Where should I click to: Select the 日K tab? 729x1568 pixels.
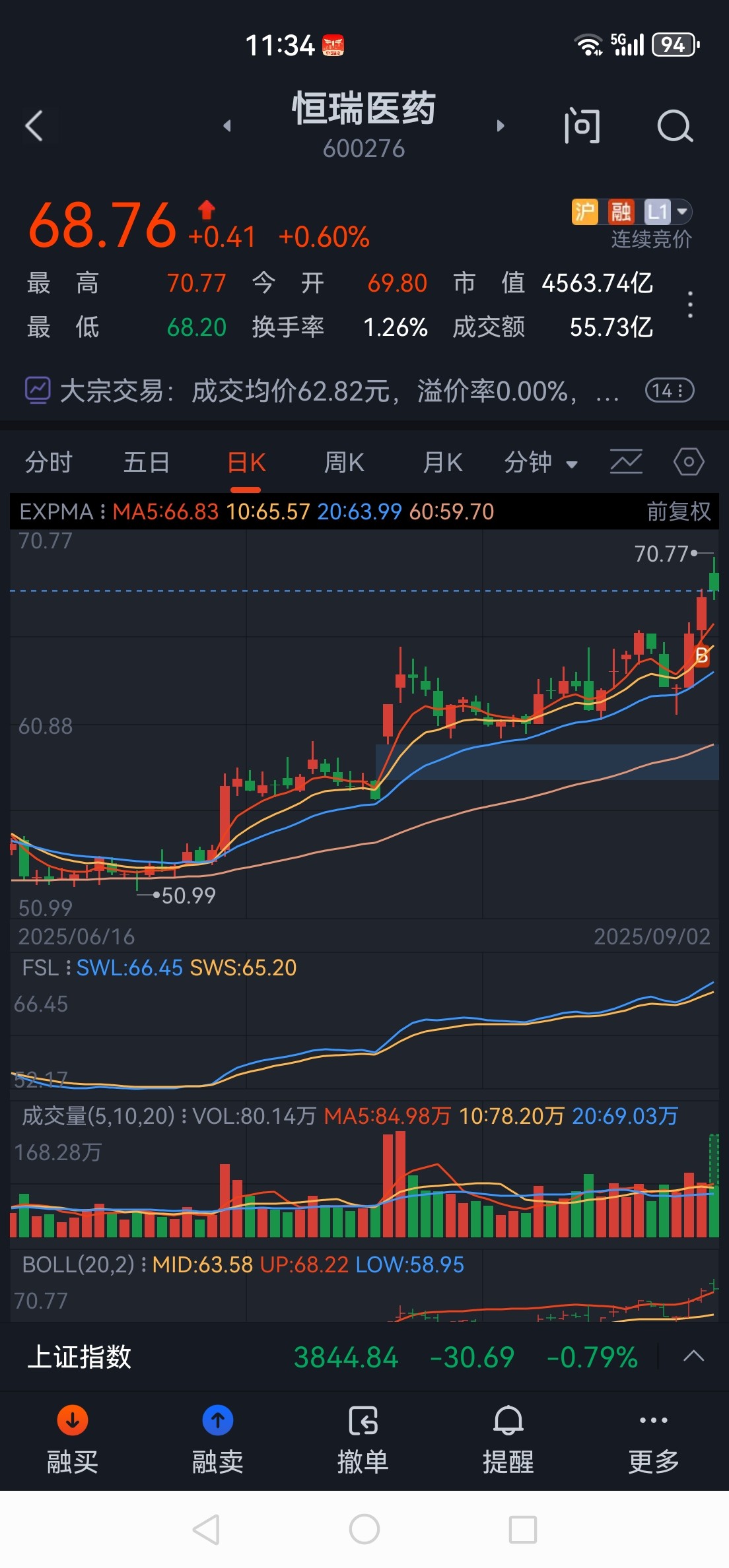click(x=246, y=463)
